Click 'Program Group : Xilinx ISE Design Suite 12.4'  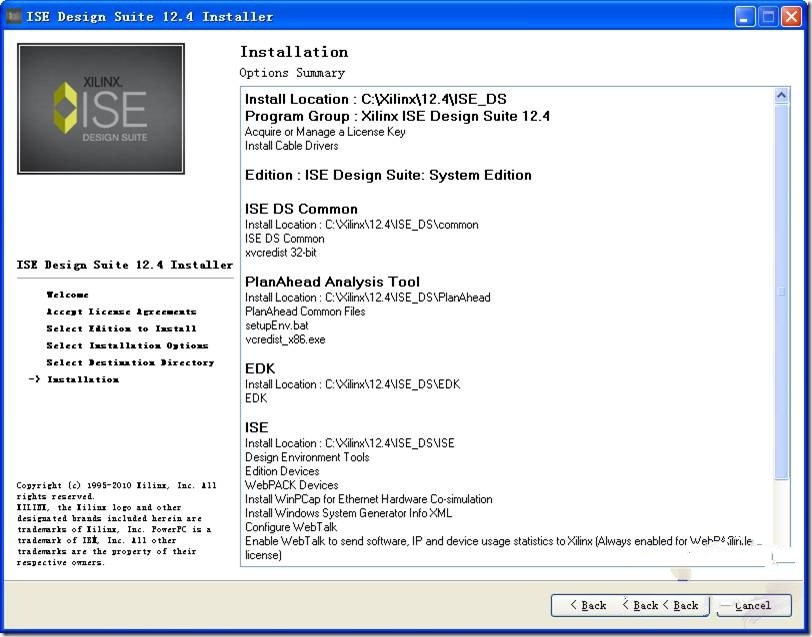tap(397, 116)
